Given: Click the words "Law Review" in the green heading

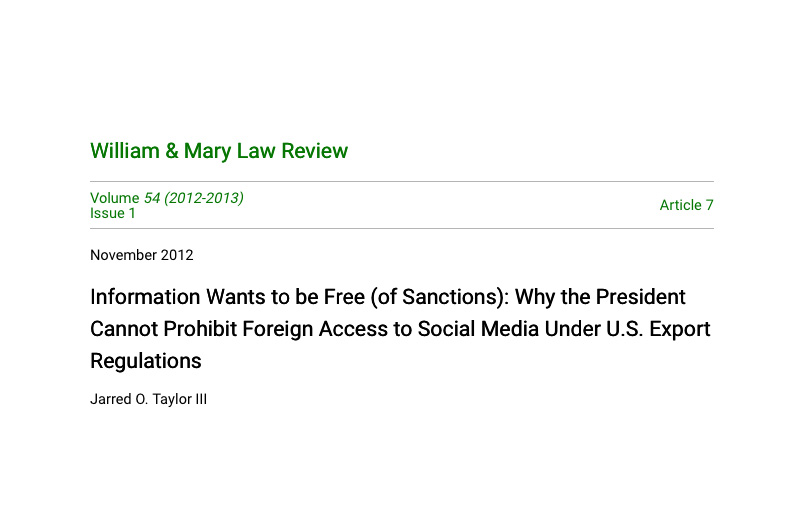Looking at the screenshot, I should 292,151.
